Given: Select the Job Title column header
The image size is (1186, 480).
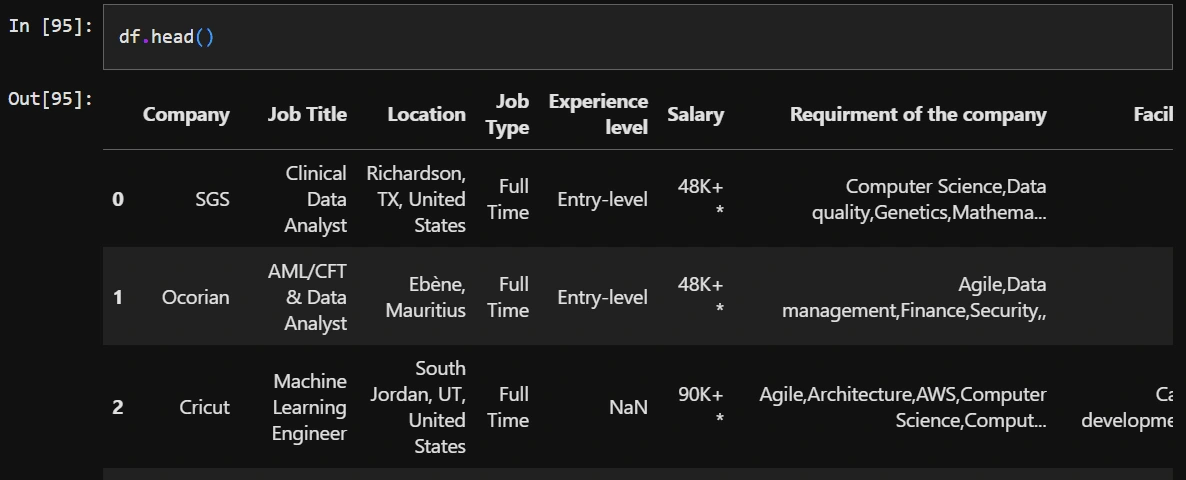Looking at the screenshot, I should [x=307, y=114].
